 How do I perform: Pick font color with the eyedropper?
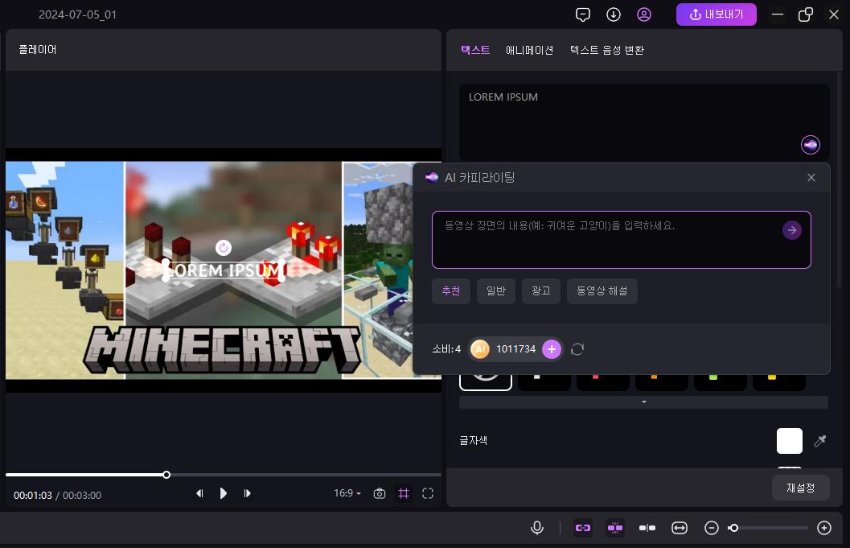(x=820, y=440)
